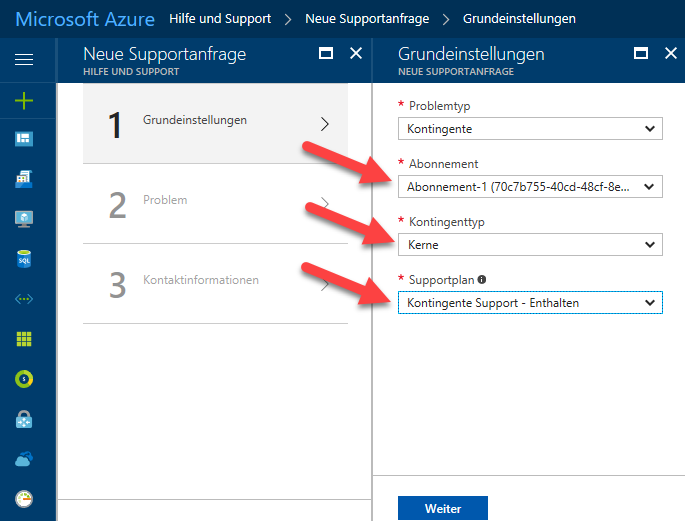The height and width of the screenshot is (521, 685).
Task: Open the Cloud services icon in sidebar
Action: point(24,459)
